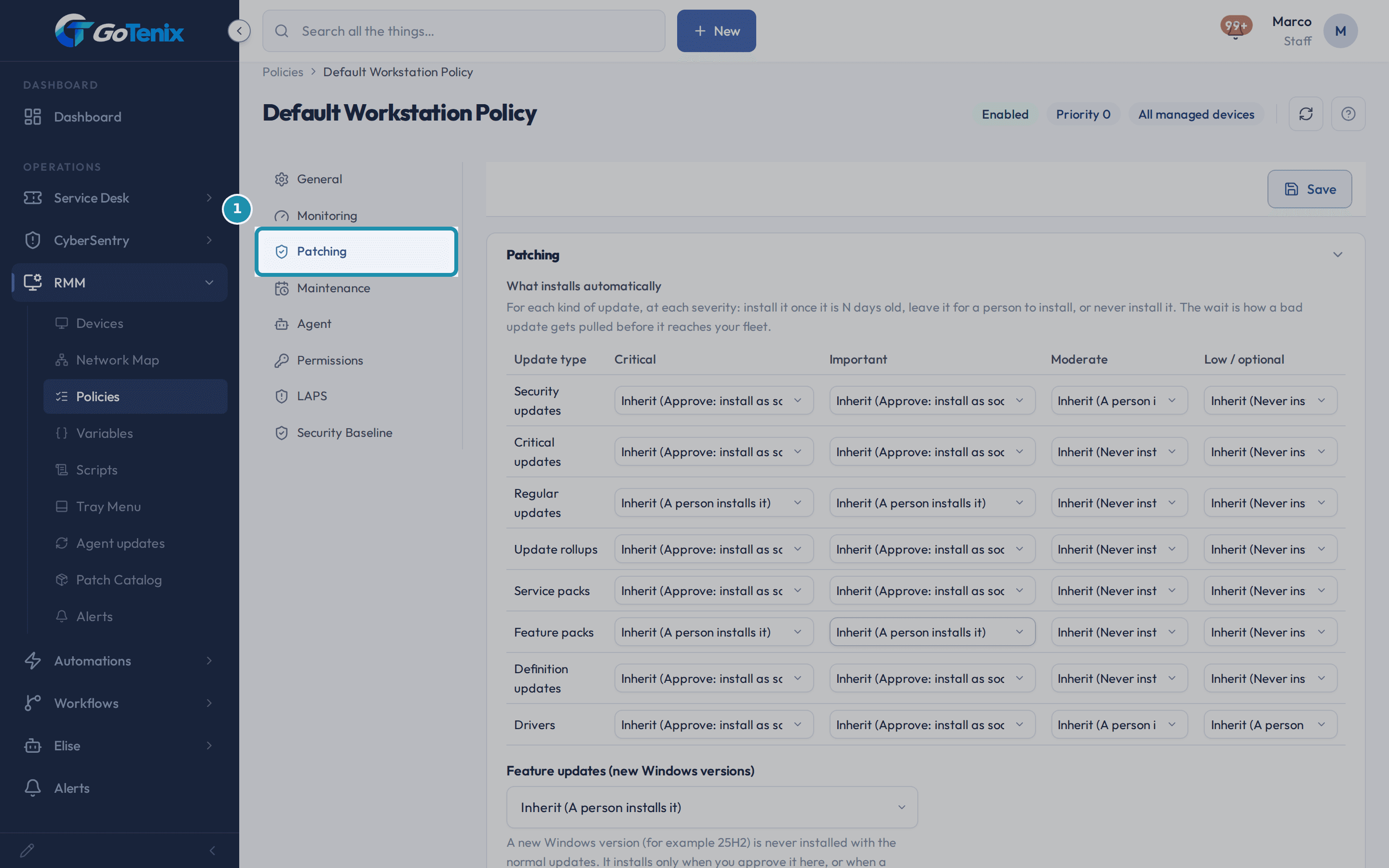Click the Policies breadcrumb link
Screen dimensions: 1389x868
coord(283,72)
